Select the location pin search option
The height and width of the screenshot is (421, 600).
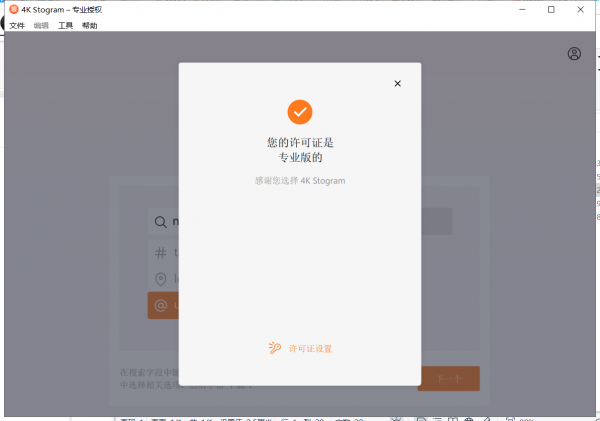[x=161, y=279]
